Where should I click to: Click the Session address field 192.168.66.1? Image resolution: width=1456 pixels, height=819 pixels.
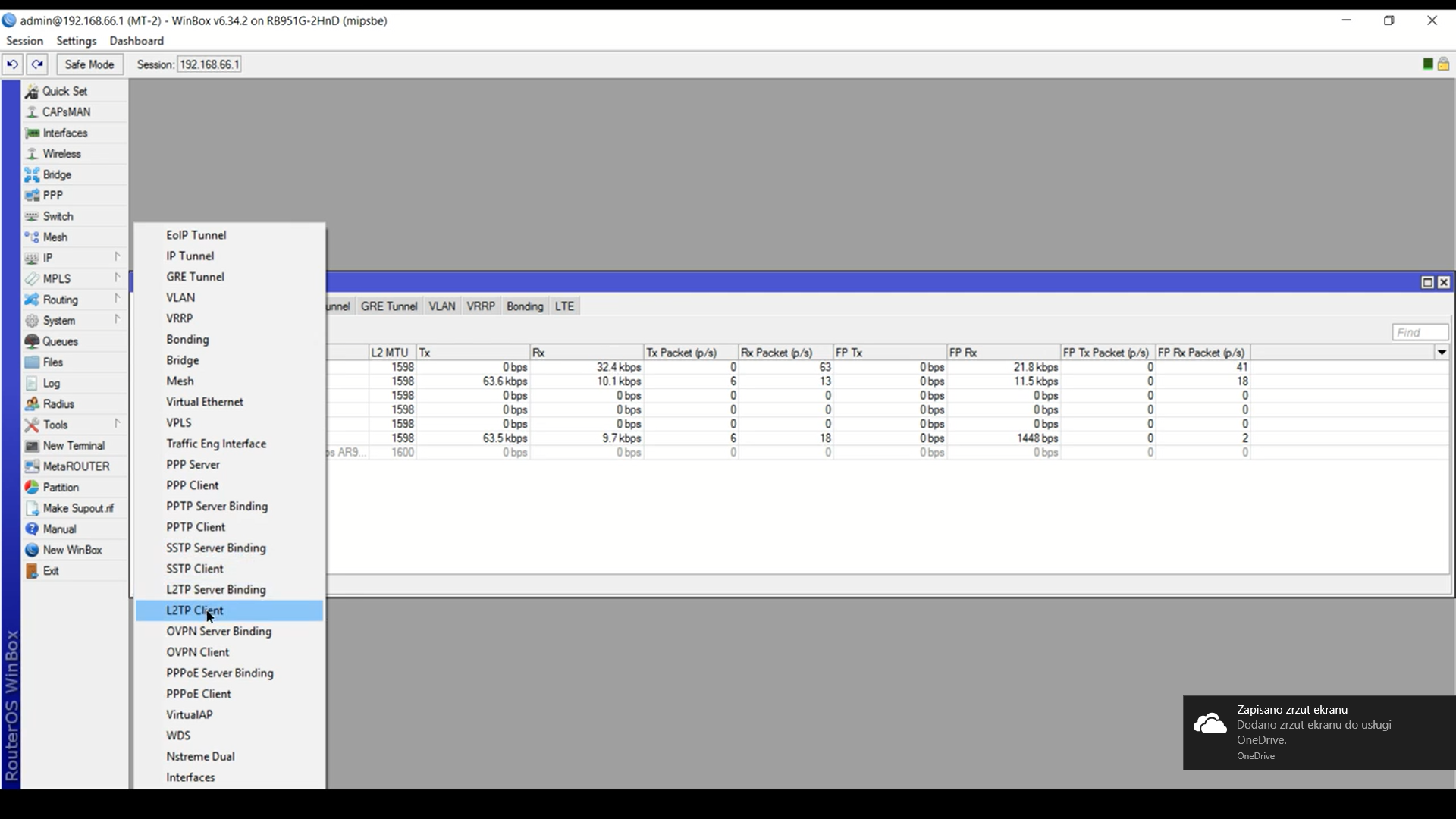(209, 64)
